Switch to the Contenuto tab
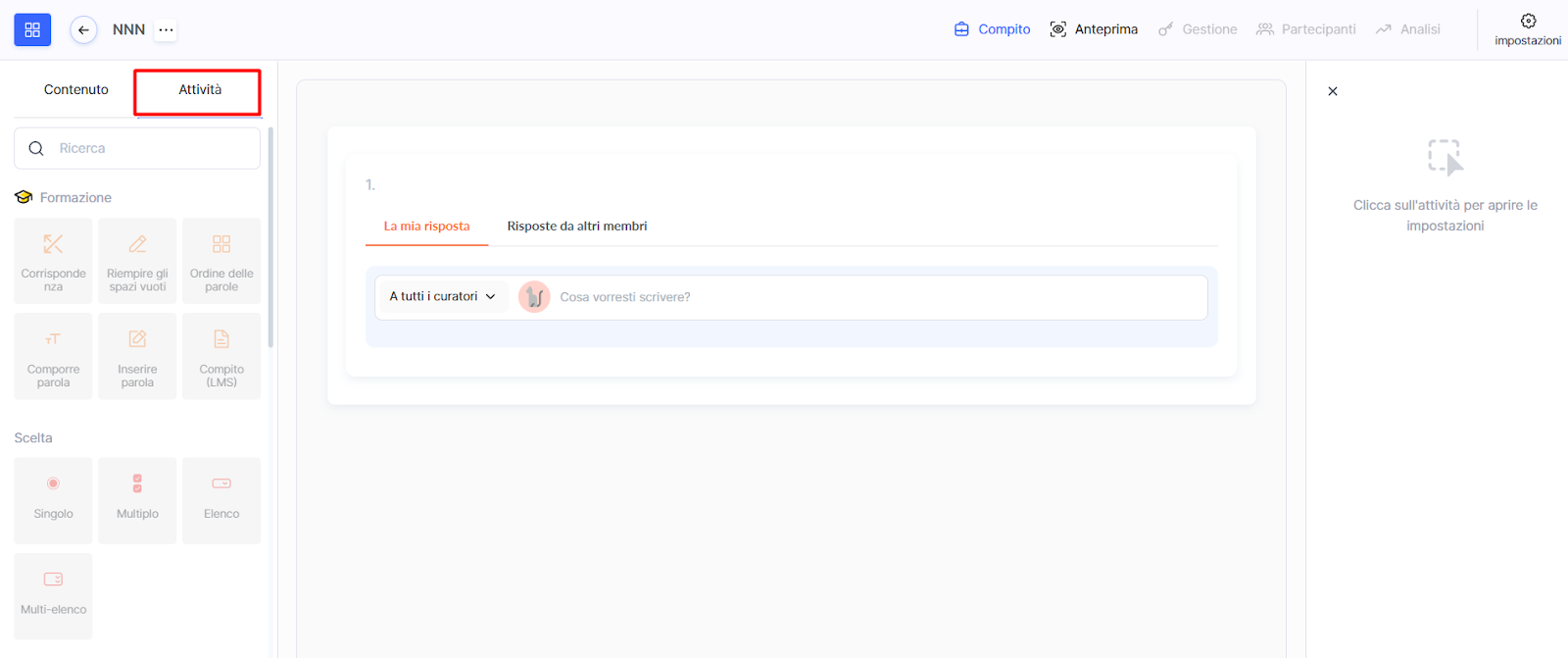 tap(75, 89)
